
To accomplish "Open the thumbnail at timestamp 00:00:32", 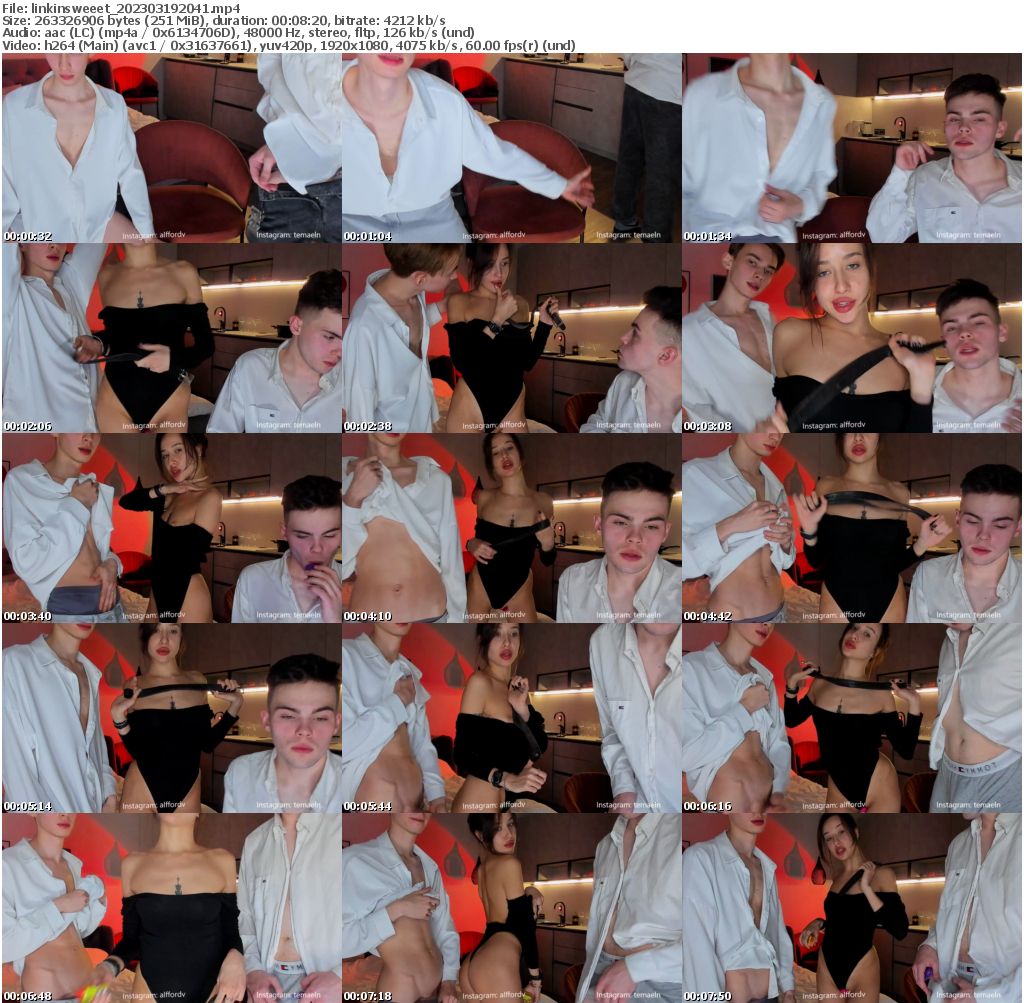I will click(x=171, y=148).
